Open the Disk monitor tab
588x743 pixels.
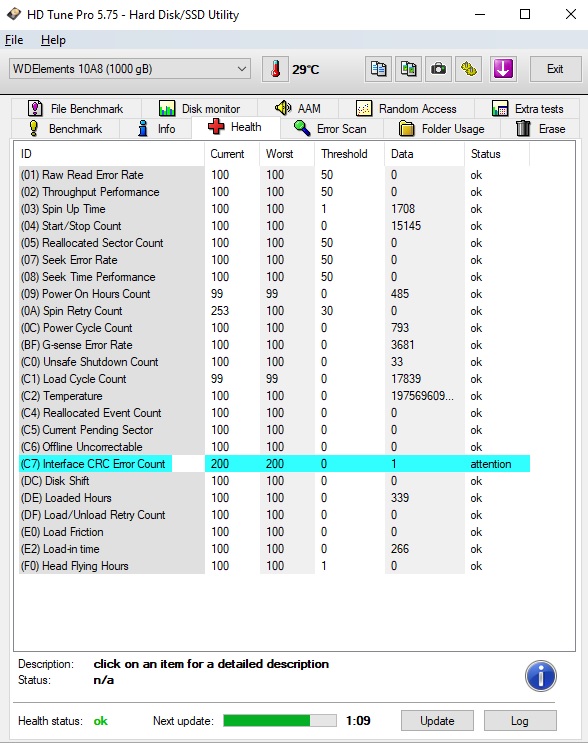click(x=199, y=109)
